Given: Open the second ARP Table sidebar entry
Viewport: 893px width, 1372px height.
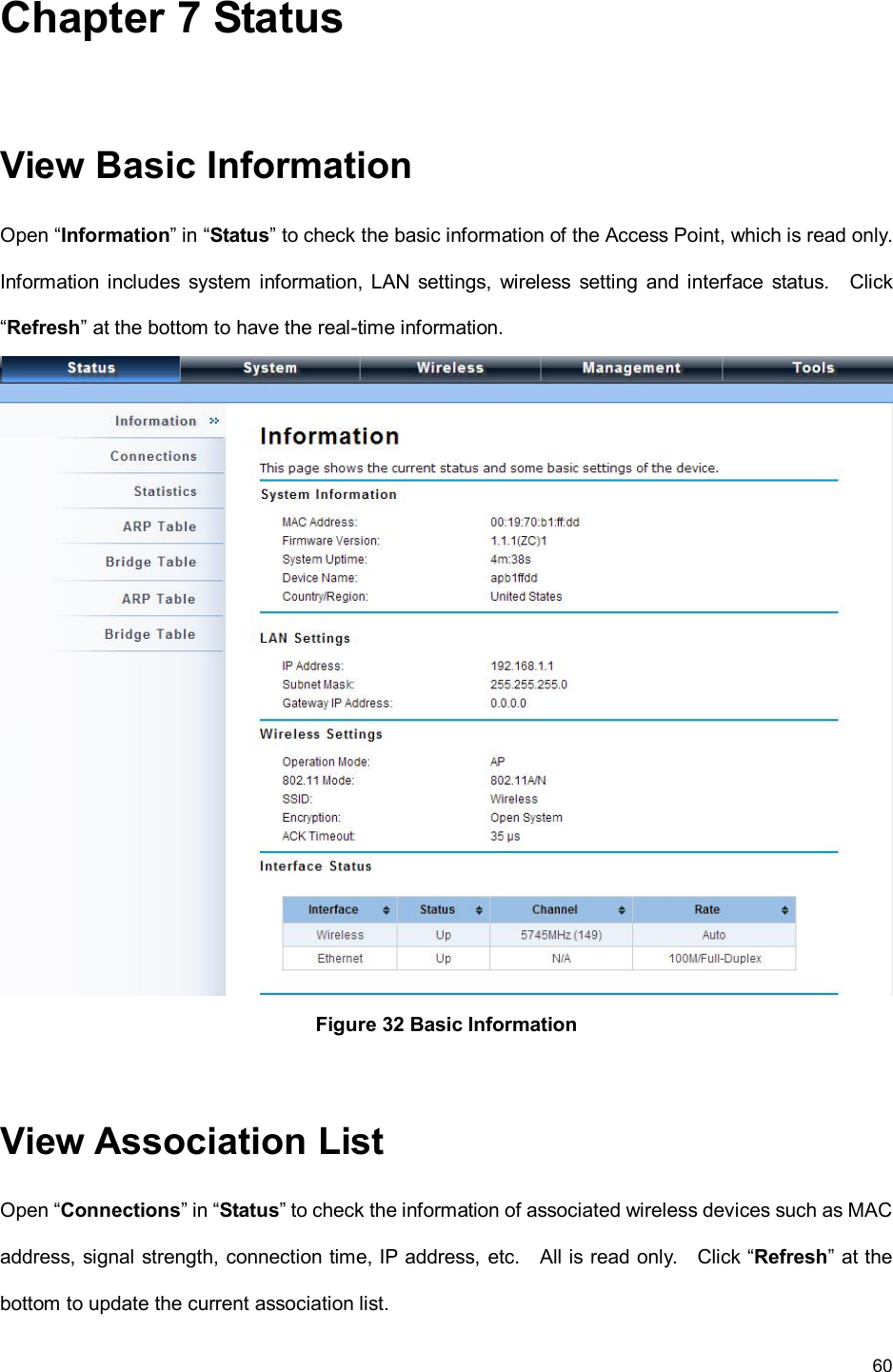Looking at the screenshot, I should (x=158, y=599).
